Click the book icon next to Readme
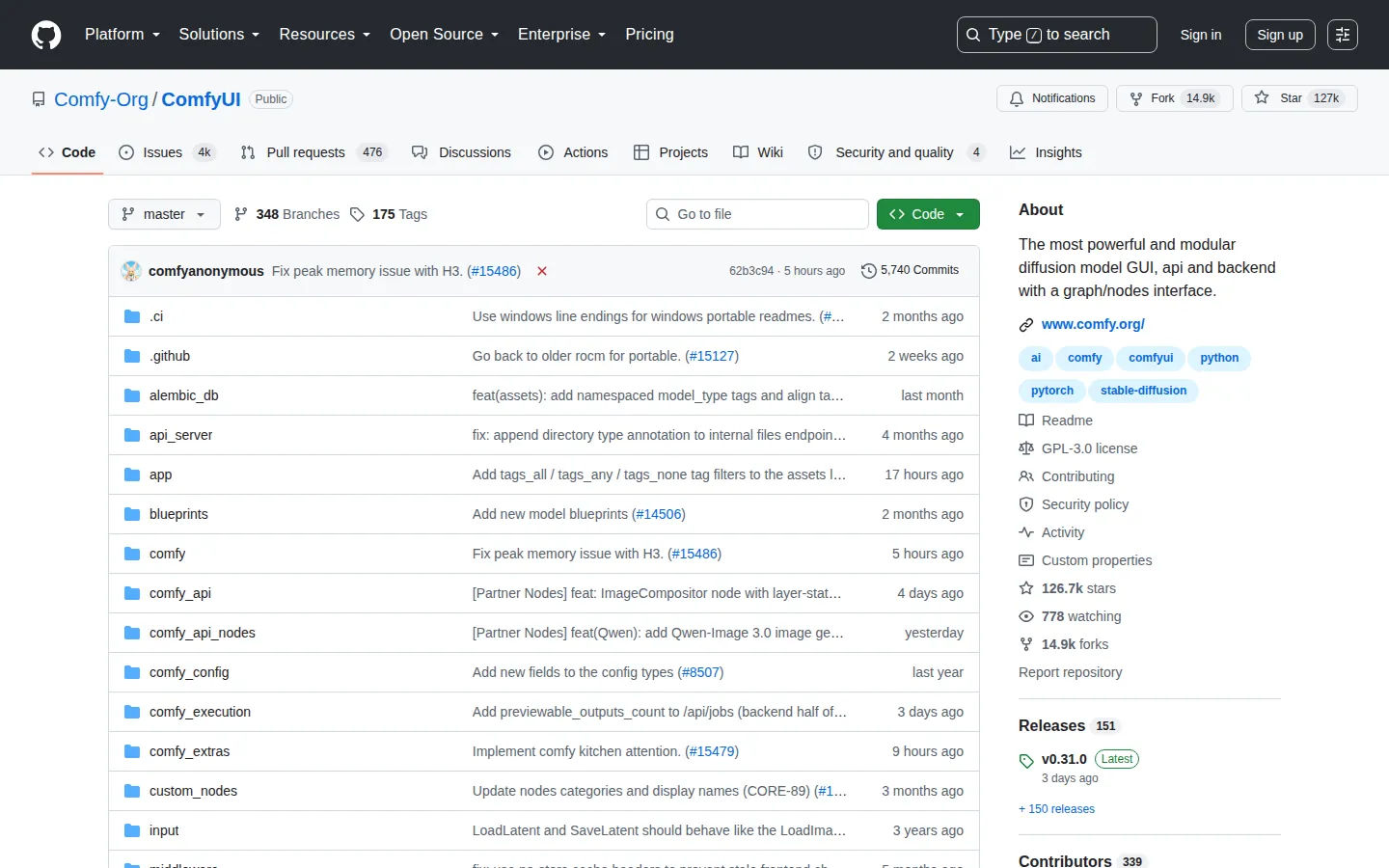This screenshot has width=1389, height=868. click(1026, 420)
